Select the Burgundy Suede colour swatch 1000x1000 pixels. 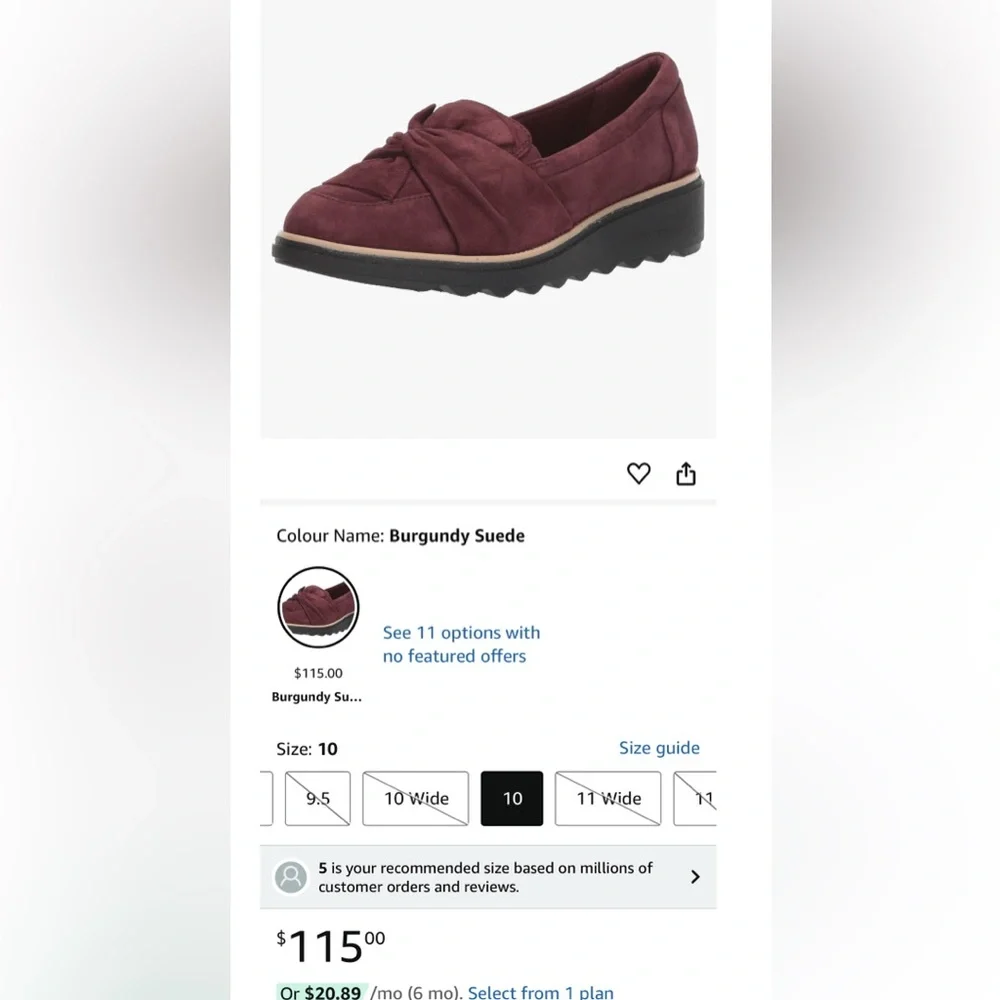pyautogui.click(x=317, y=607)
